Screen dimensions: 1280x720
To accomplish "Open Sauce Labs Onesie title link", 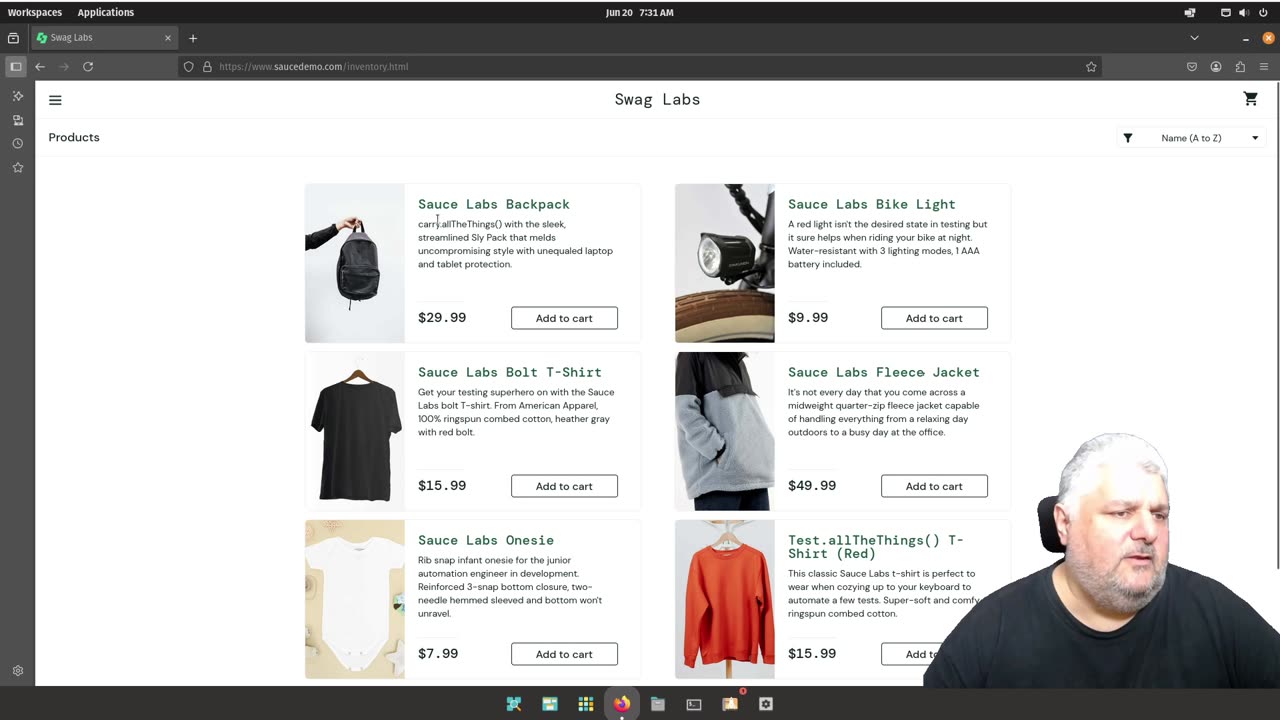I will tap(485, 540).
